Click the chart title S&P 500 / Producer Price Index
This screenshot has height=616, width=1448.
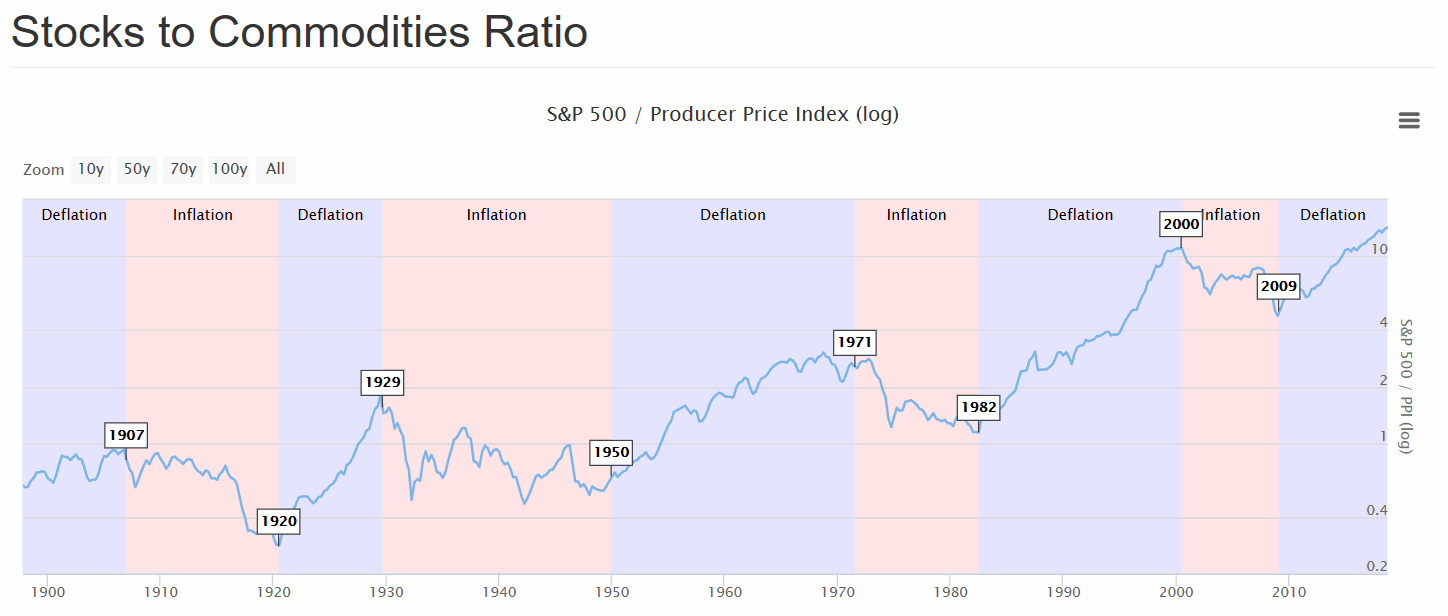(x=722, y=114)
